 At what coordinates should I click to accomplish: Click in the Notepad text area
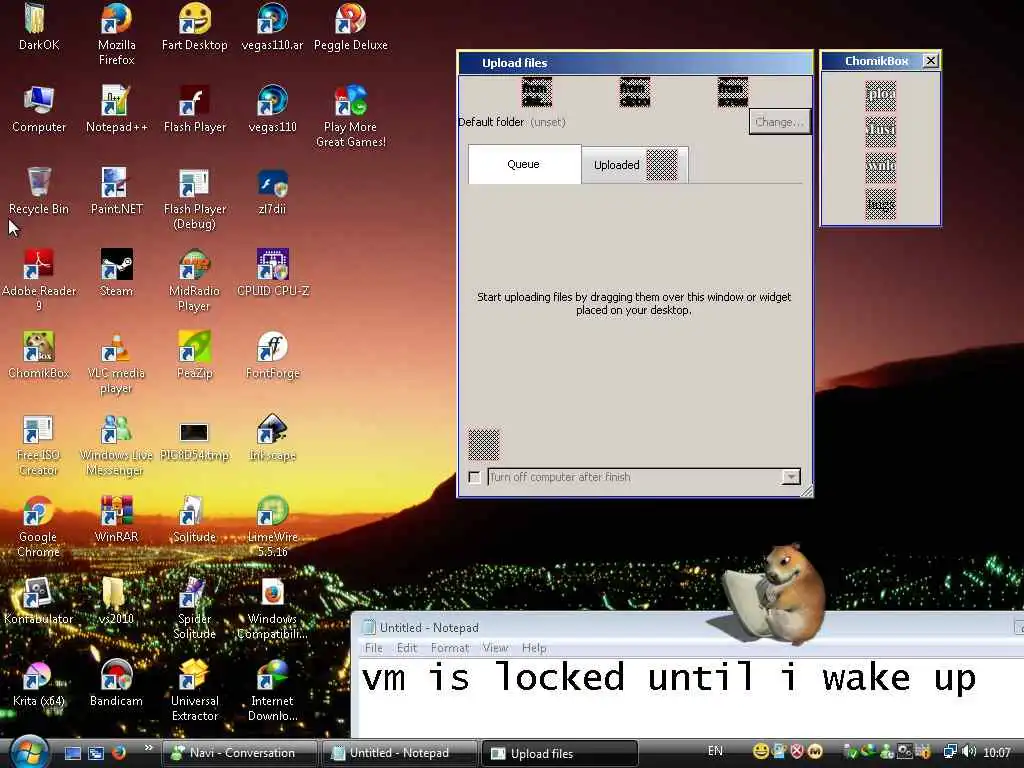click(687, 697)
